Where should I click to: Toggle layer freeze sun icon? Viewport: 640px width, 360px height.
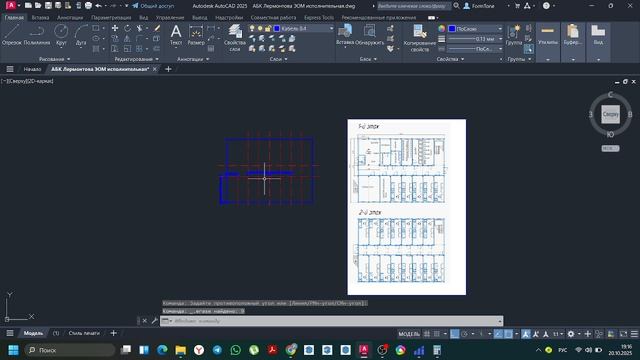(260, 28)
